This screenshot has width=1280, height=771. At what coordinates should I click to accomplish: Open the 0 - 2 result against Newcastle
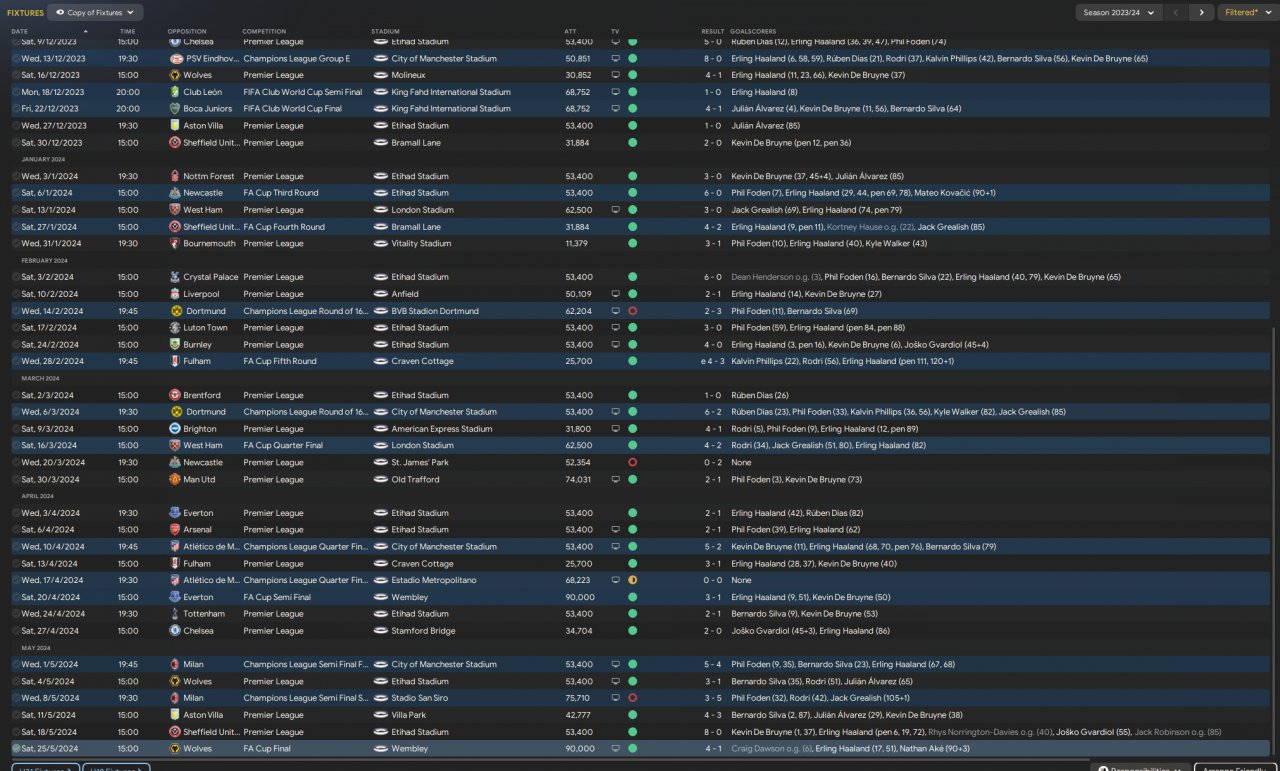click(x=712, y=462)
